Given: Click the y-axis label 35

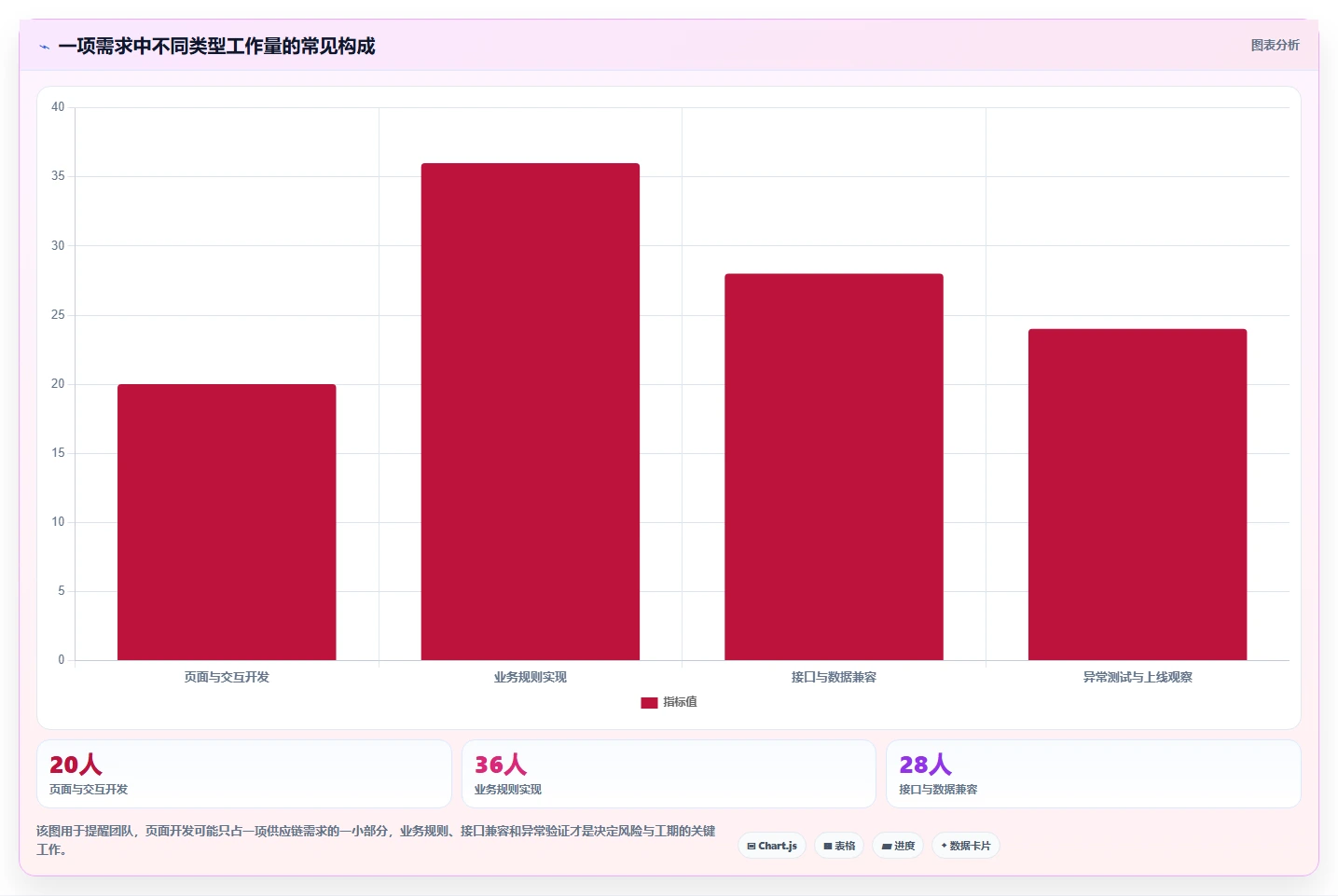Looking at the screenshot, I should click(x=58, y=176).
